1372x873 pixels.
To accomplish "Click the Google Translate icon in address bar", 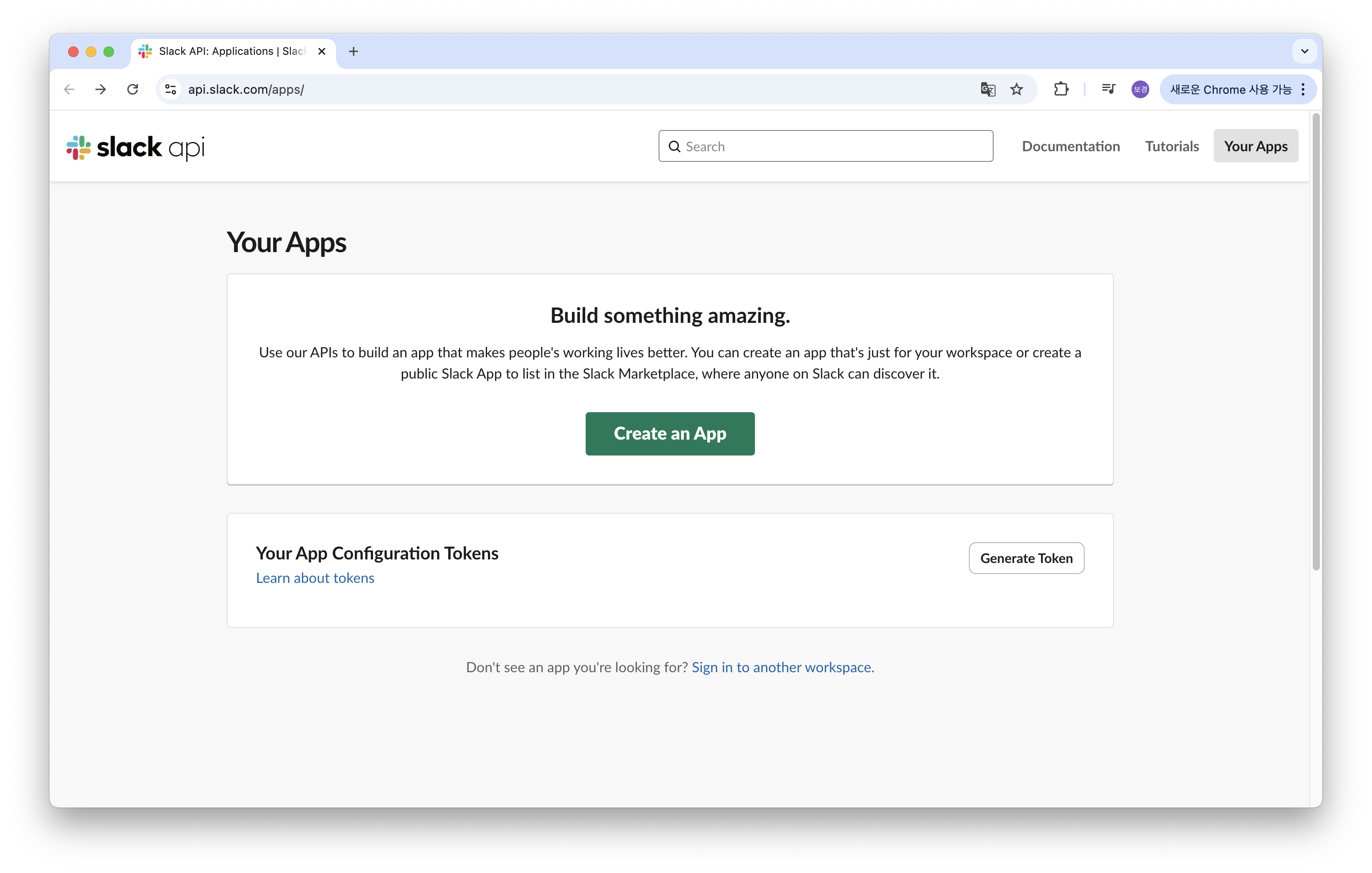I will 987,89.
